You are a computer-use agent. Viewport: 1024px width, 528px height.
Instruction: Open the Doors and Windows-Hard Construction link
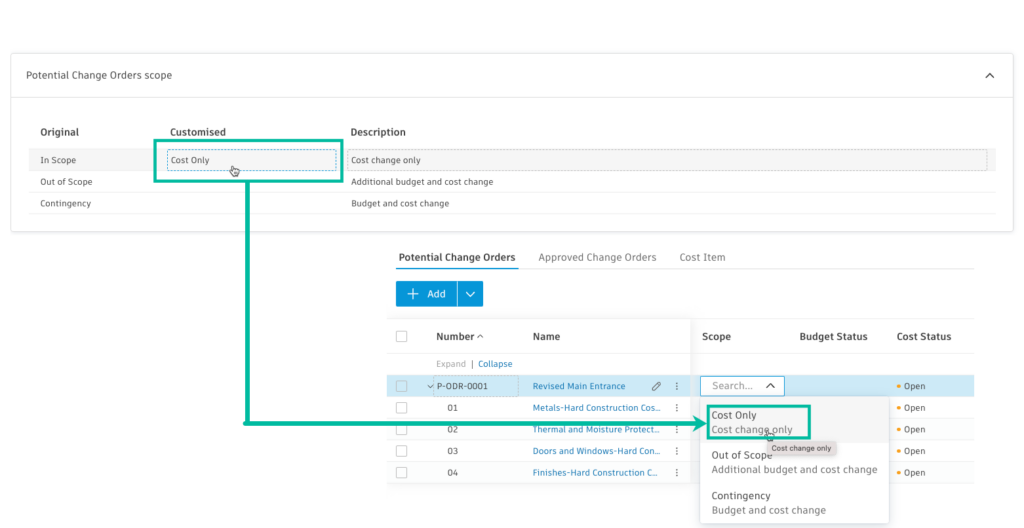tap(596, 451)
